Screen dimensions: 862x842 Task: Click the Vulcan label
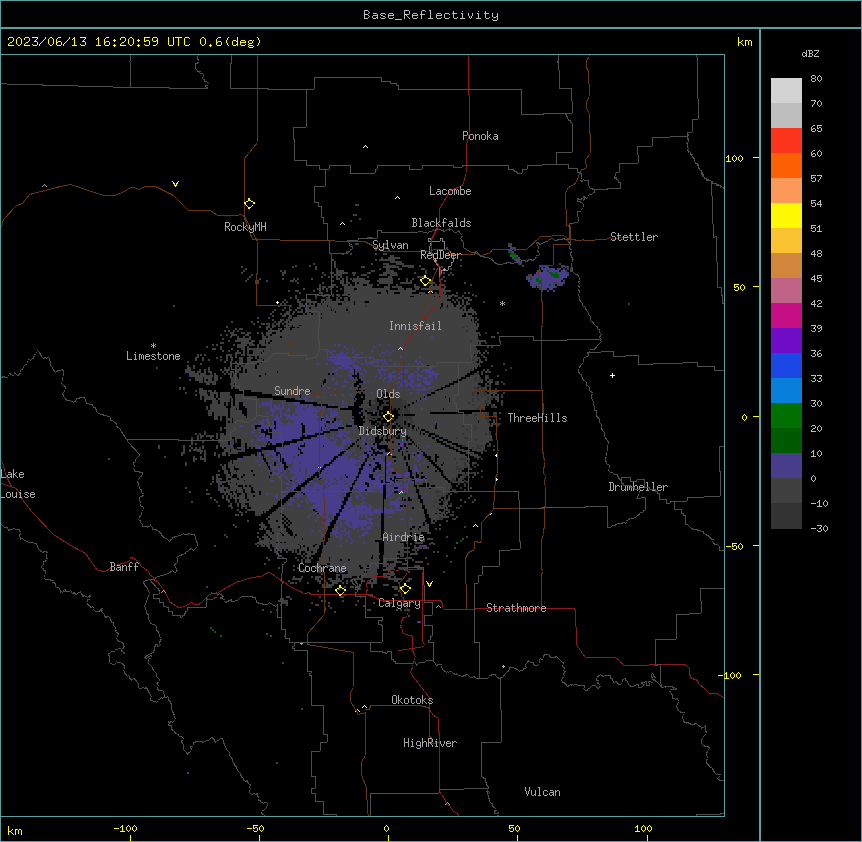point(542,792)
